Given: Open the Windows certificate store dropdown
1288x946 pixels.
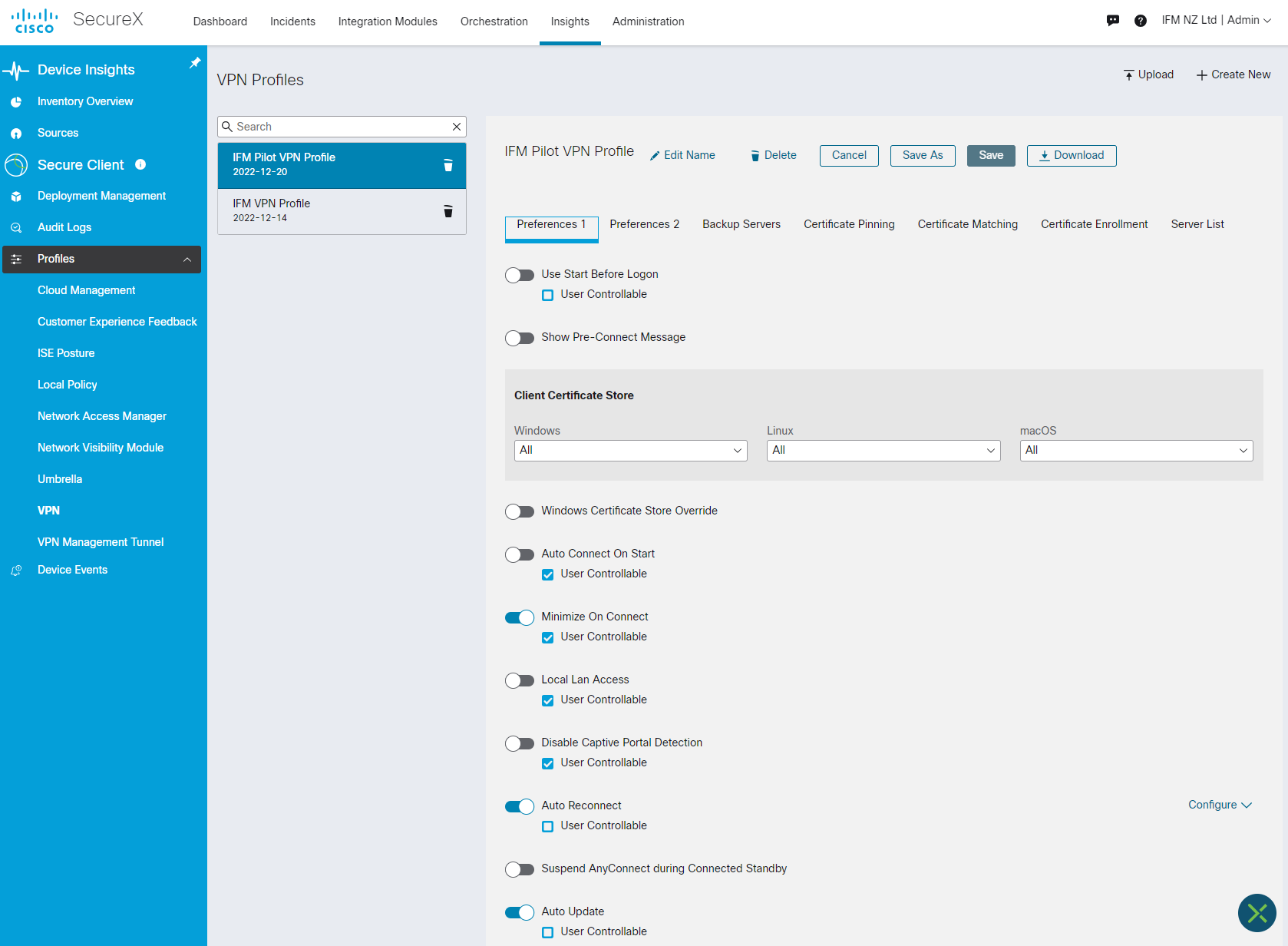Looking at the screenshot, I should pyautogui.click(x=630, y=451).
